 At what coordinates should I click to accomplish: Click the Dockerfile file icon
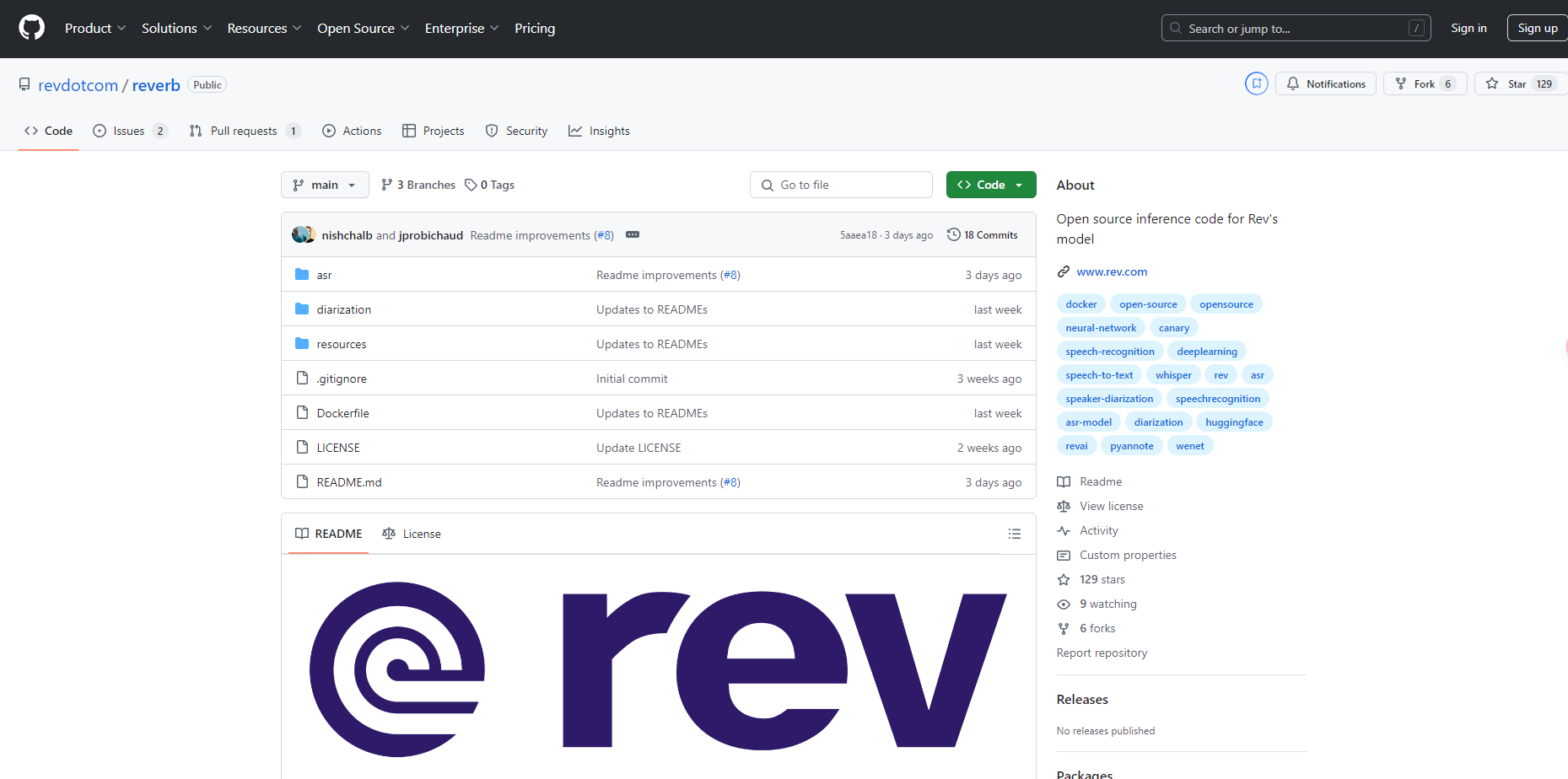pyautogui.click(x=302, y=412)
